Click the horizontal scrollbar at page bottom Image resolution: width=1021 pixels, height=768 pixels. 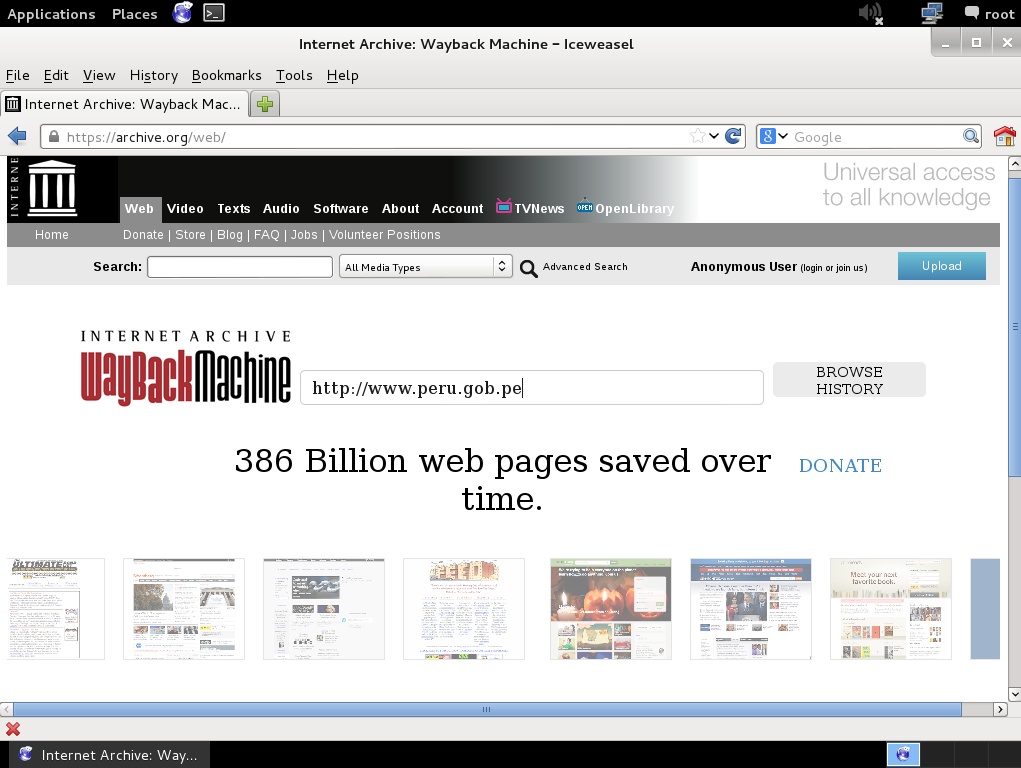tap(486, 710)
